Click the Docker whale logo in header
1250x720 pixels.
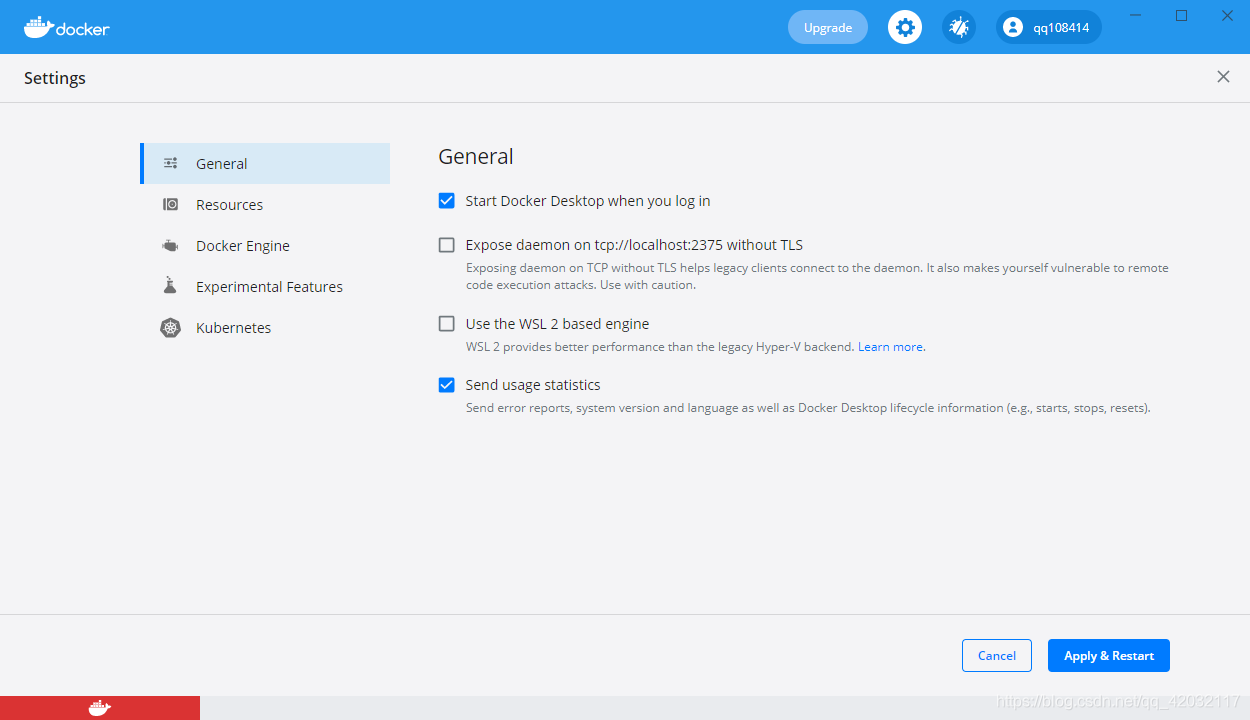67,27
